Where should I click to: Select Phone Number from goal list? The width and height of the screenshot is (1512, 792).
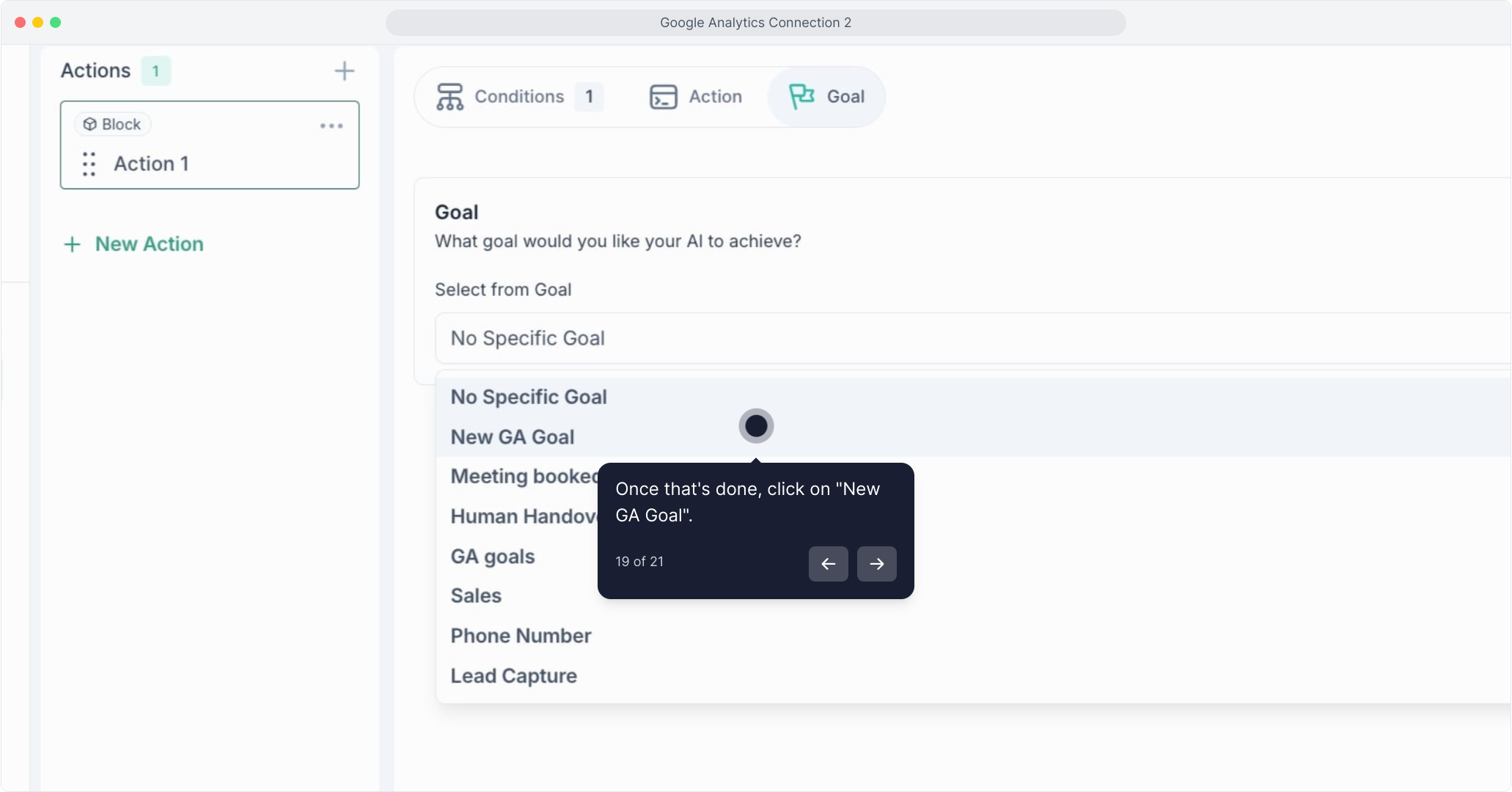[x=521, y=636]
